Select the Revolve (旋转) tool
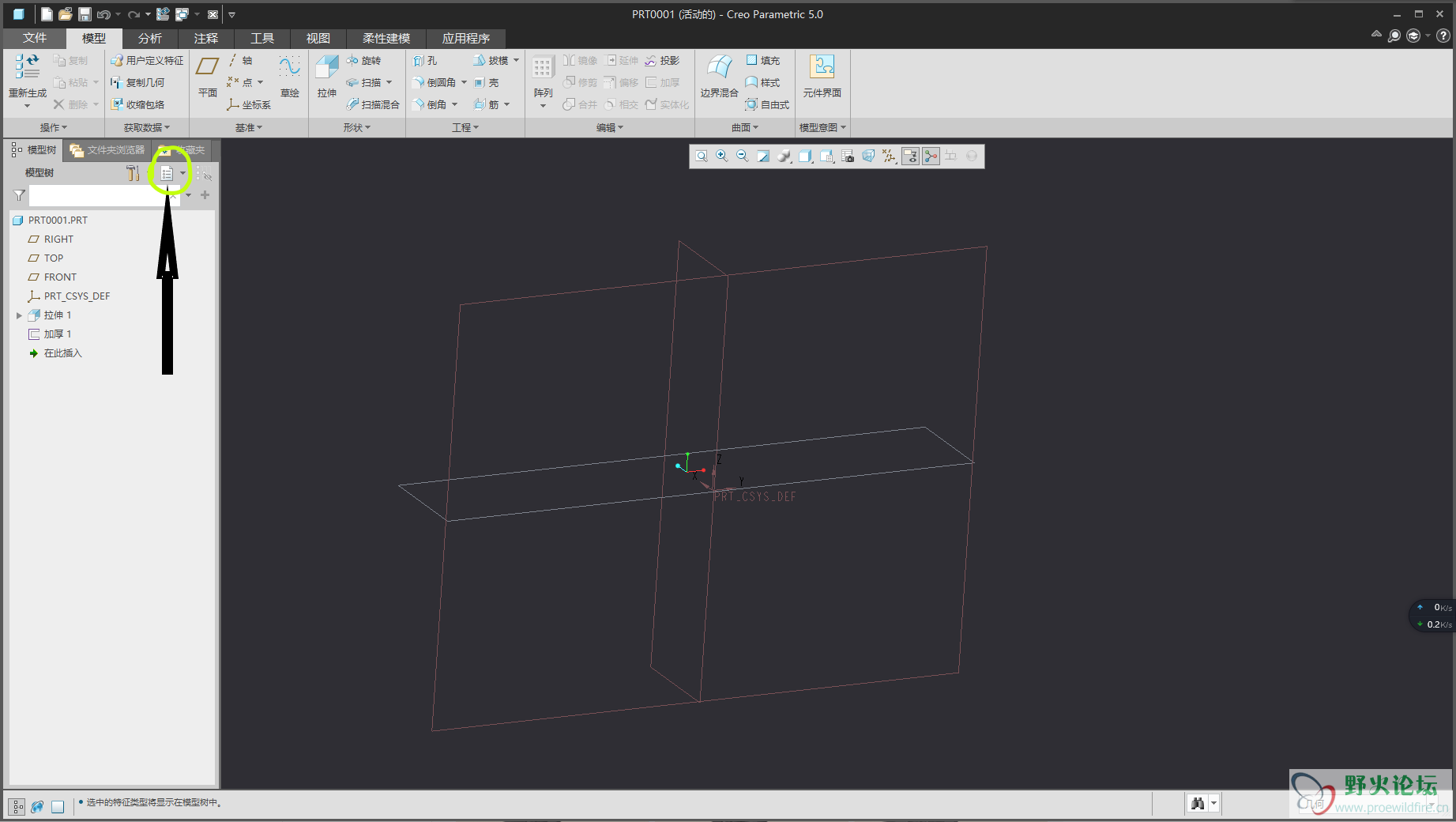 (x=364, y=60)
